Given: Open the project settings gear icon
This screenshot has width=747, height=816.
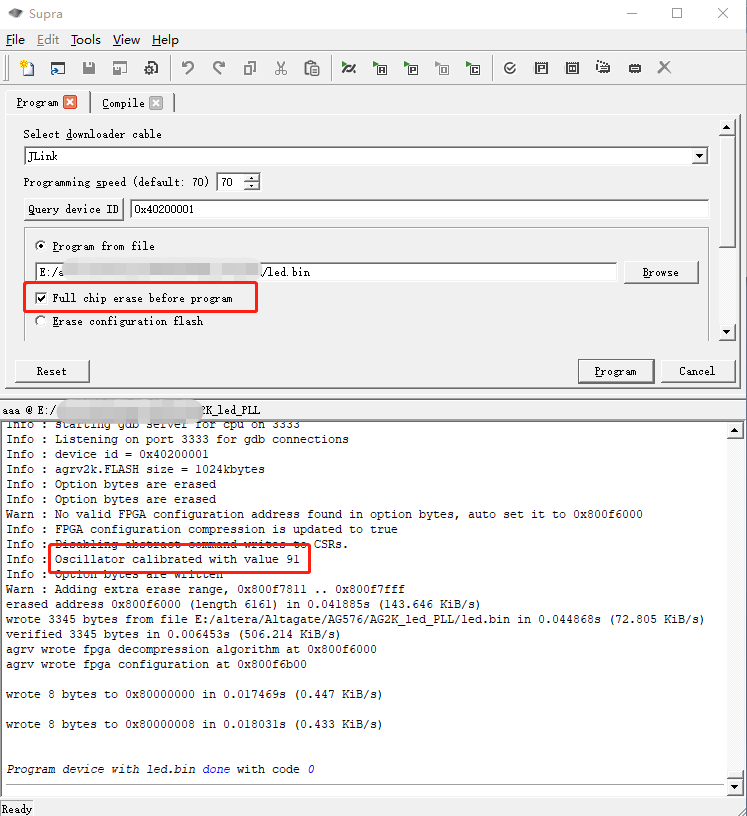Looking at the screenshot, I should pyautogui.click(x=151, y=68).
